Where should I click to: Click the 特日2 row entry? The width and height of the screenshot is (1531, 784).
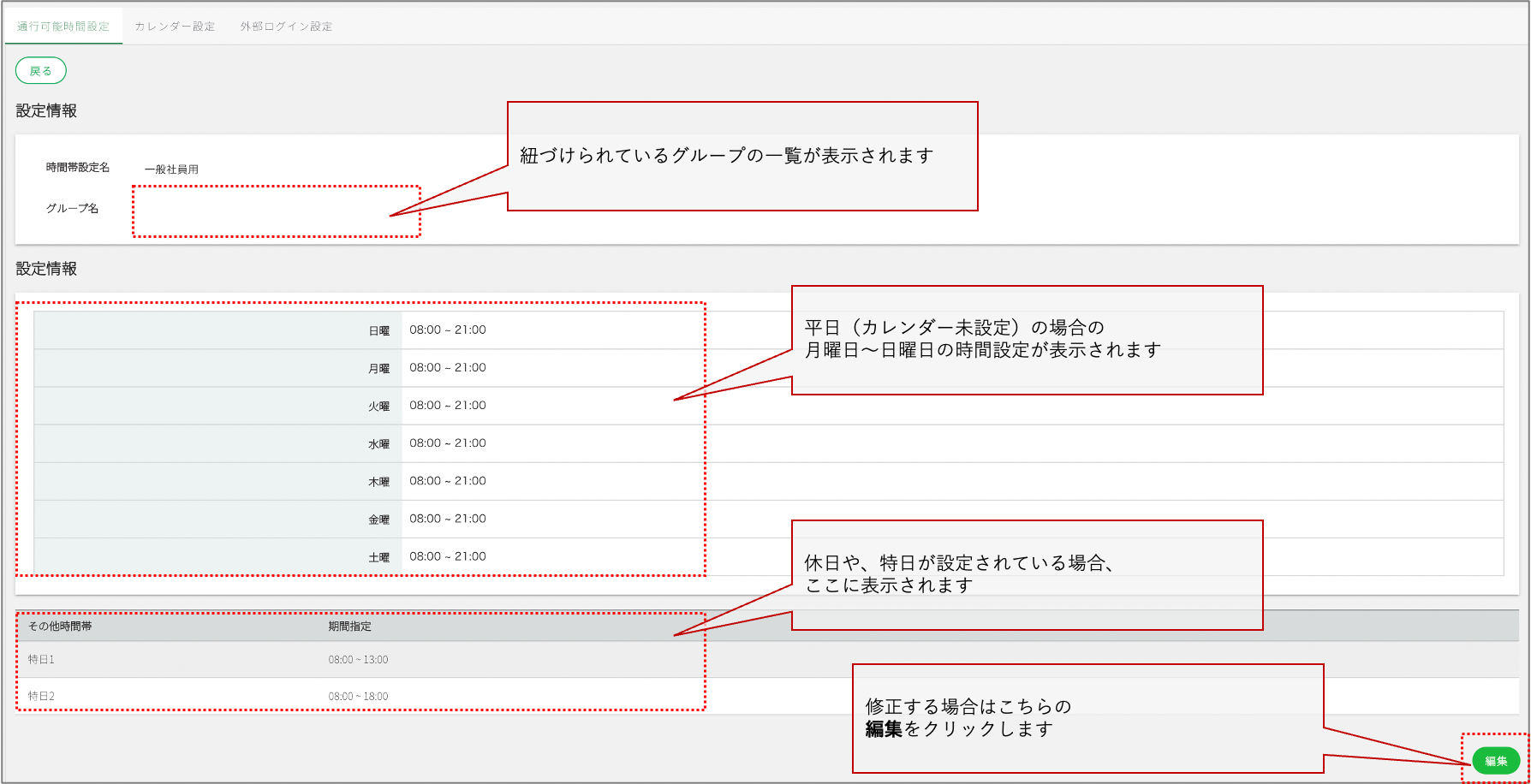pyautogui.click(x=41, y=697)
